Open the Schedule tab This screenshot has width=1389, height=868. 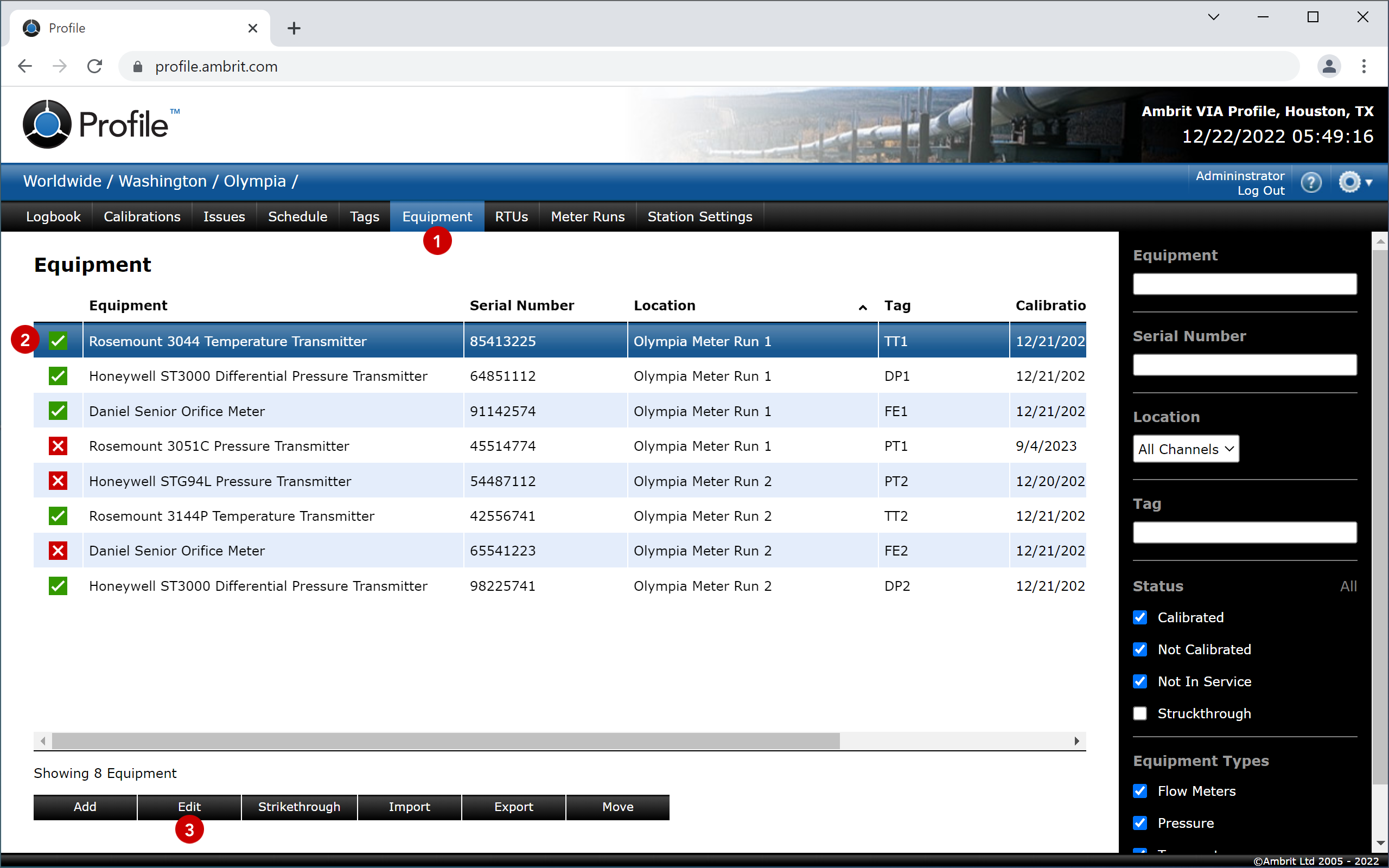tap(297, 217)
